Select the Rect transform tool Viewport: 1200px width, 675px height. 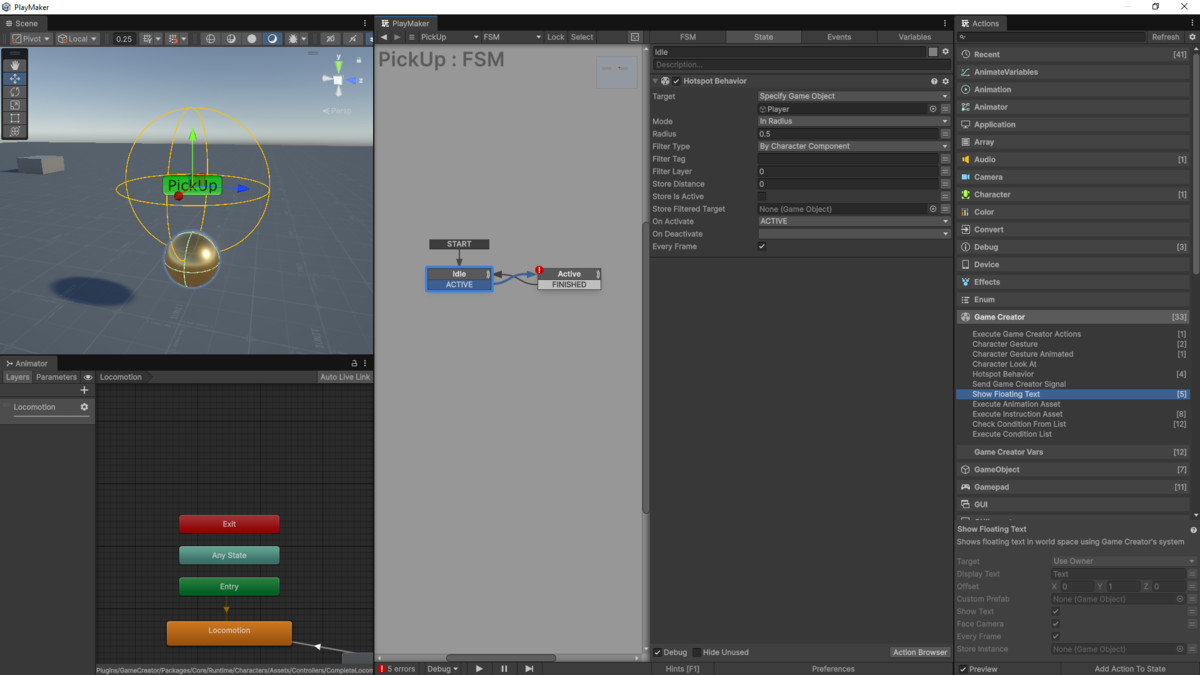(15, 118)
